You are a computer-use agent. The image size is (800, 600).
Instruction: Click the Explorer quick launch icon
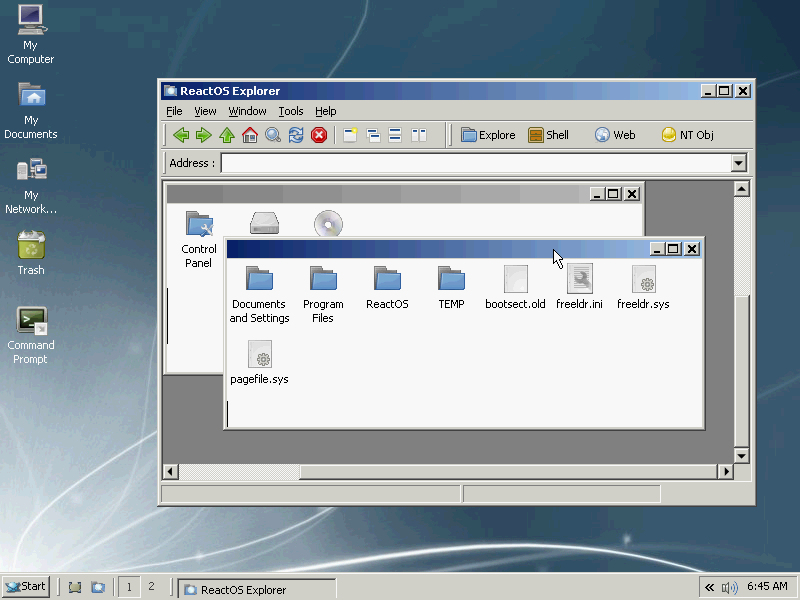[x=98, y=587]
